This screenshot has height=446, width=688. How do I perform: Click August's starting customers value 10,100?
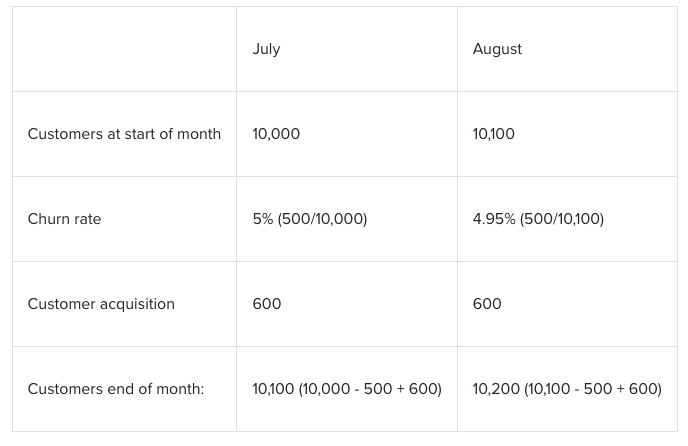coord(494,134)
